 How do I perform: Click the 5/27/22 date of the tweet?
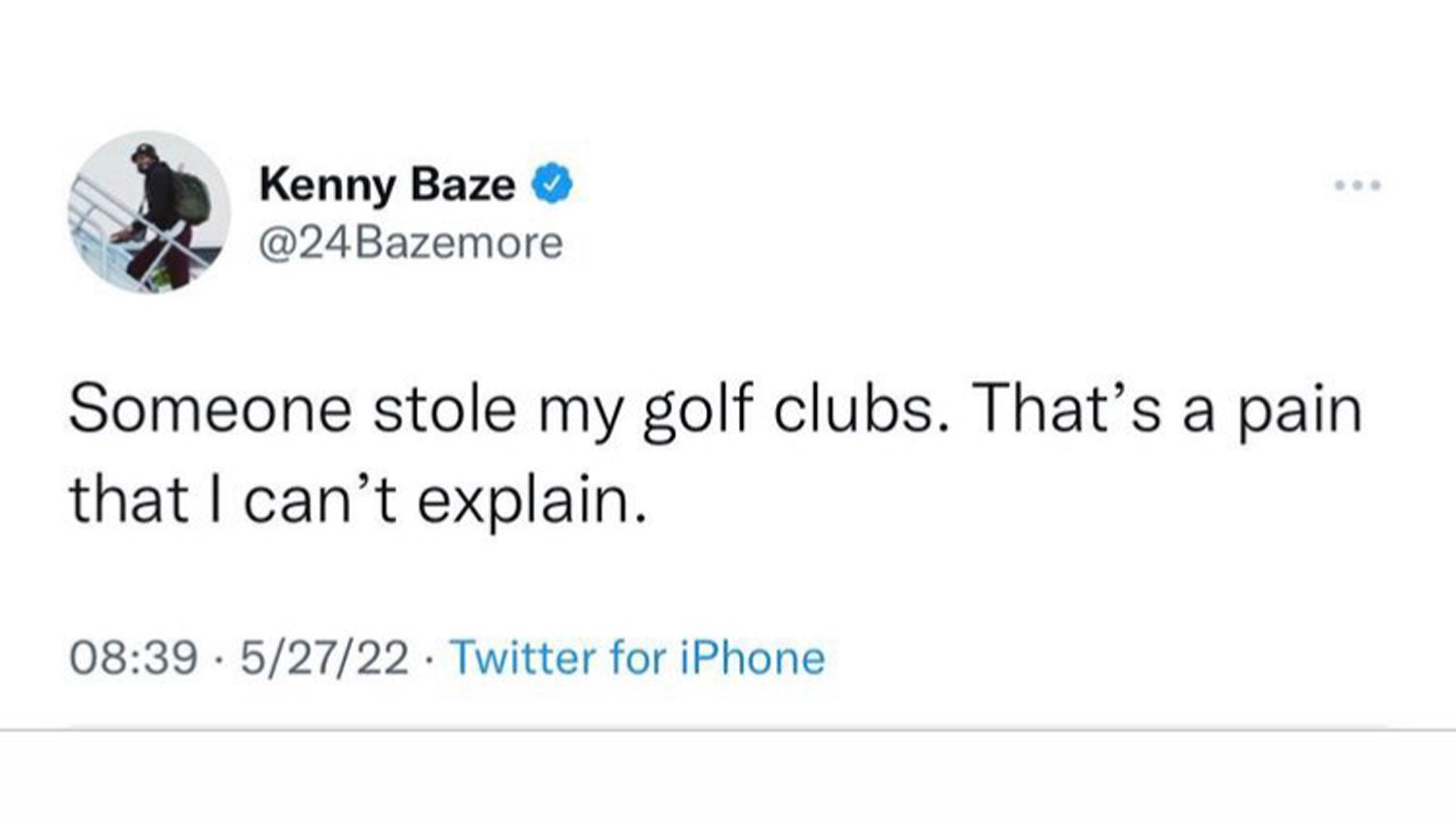point(325,657)
